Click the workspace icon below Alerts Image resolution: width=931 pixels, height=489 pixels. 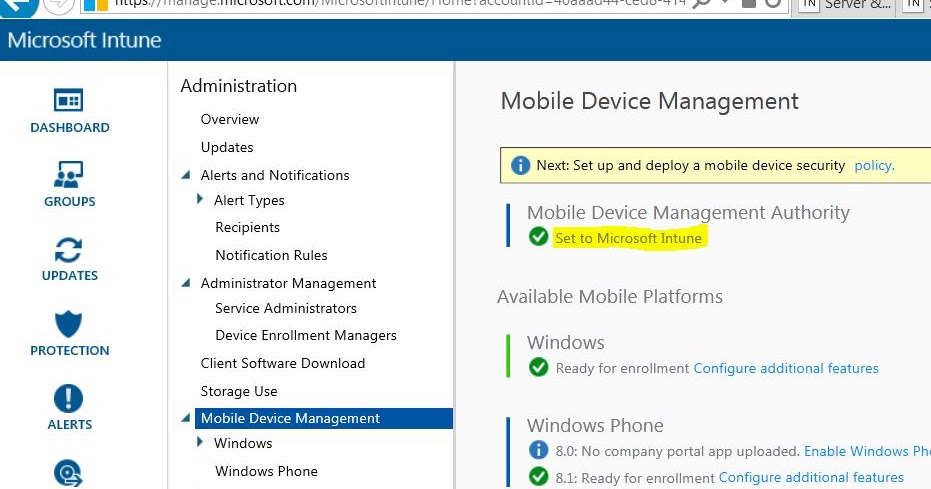click(x=68, y=474)
